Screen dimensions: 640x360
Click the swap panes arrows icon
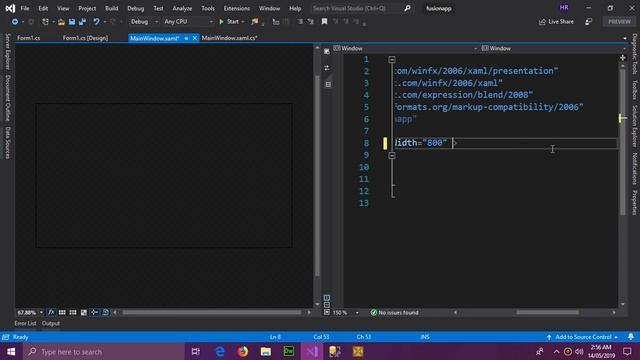tap(327, 68)
